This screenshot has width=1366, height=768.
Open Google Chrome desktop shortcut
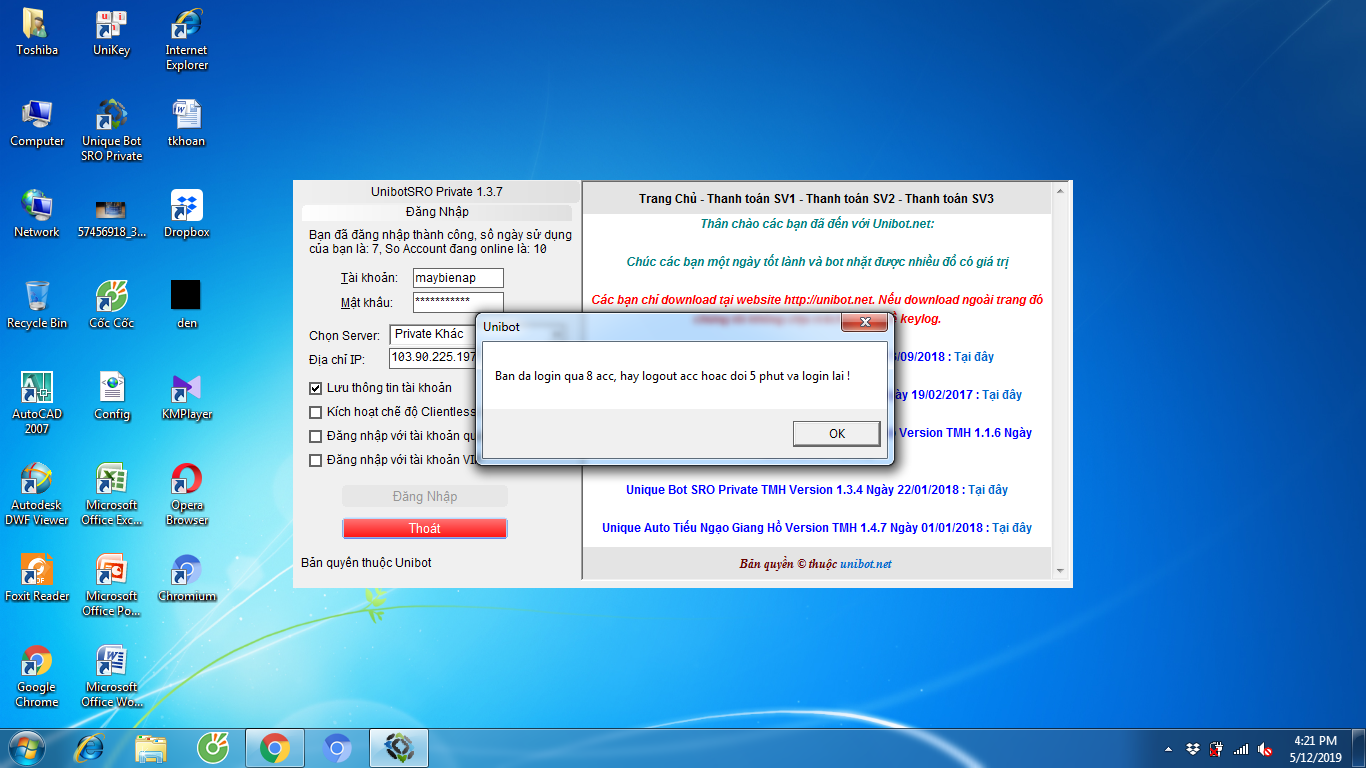37,676
